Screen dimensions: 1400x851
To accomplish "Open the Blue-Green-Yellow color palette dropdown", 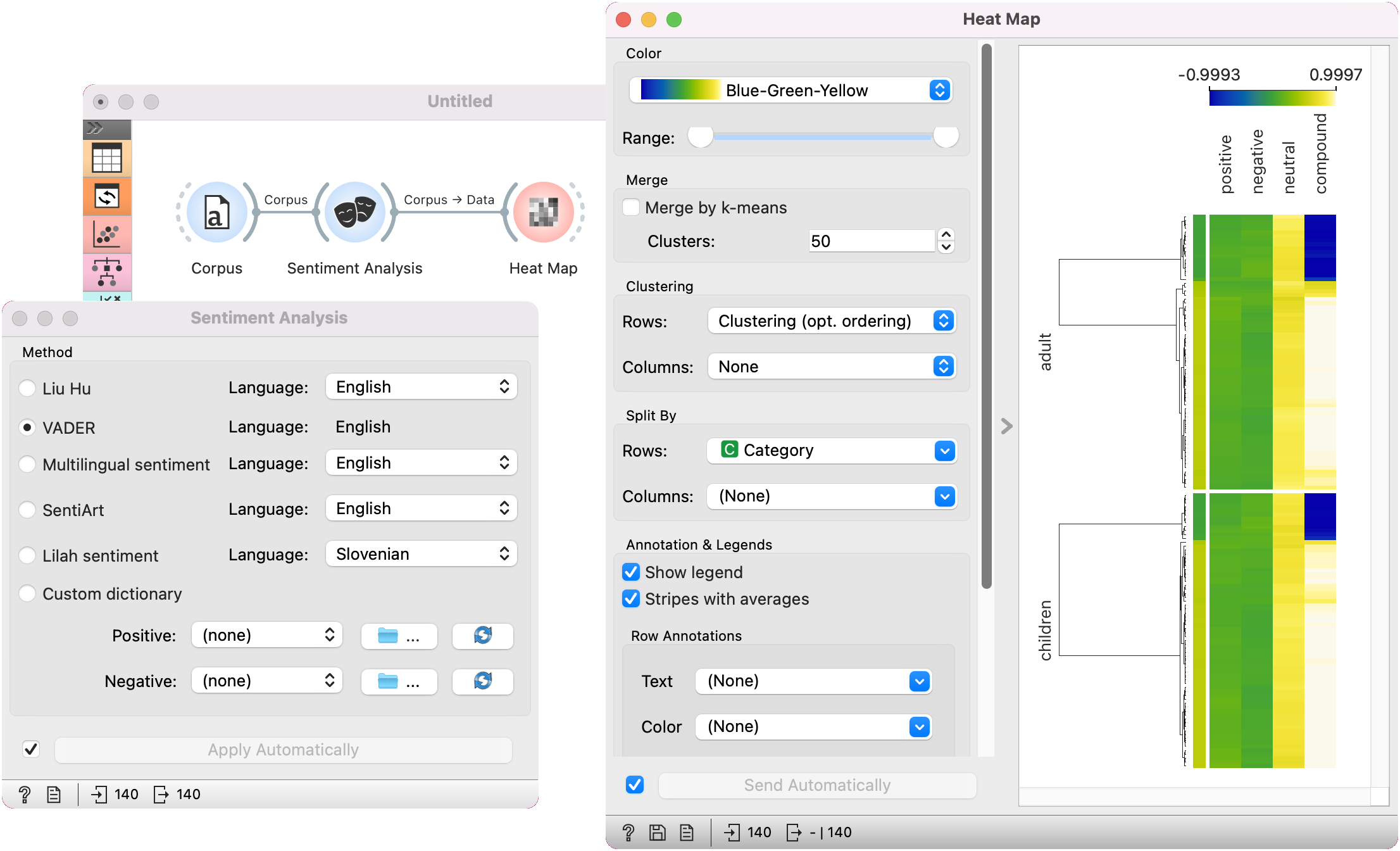I will [791, 91].
